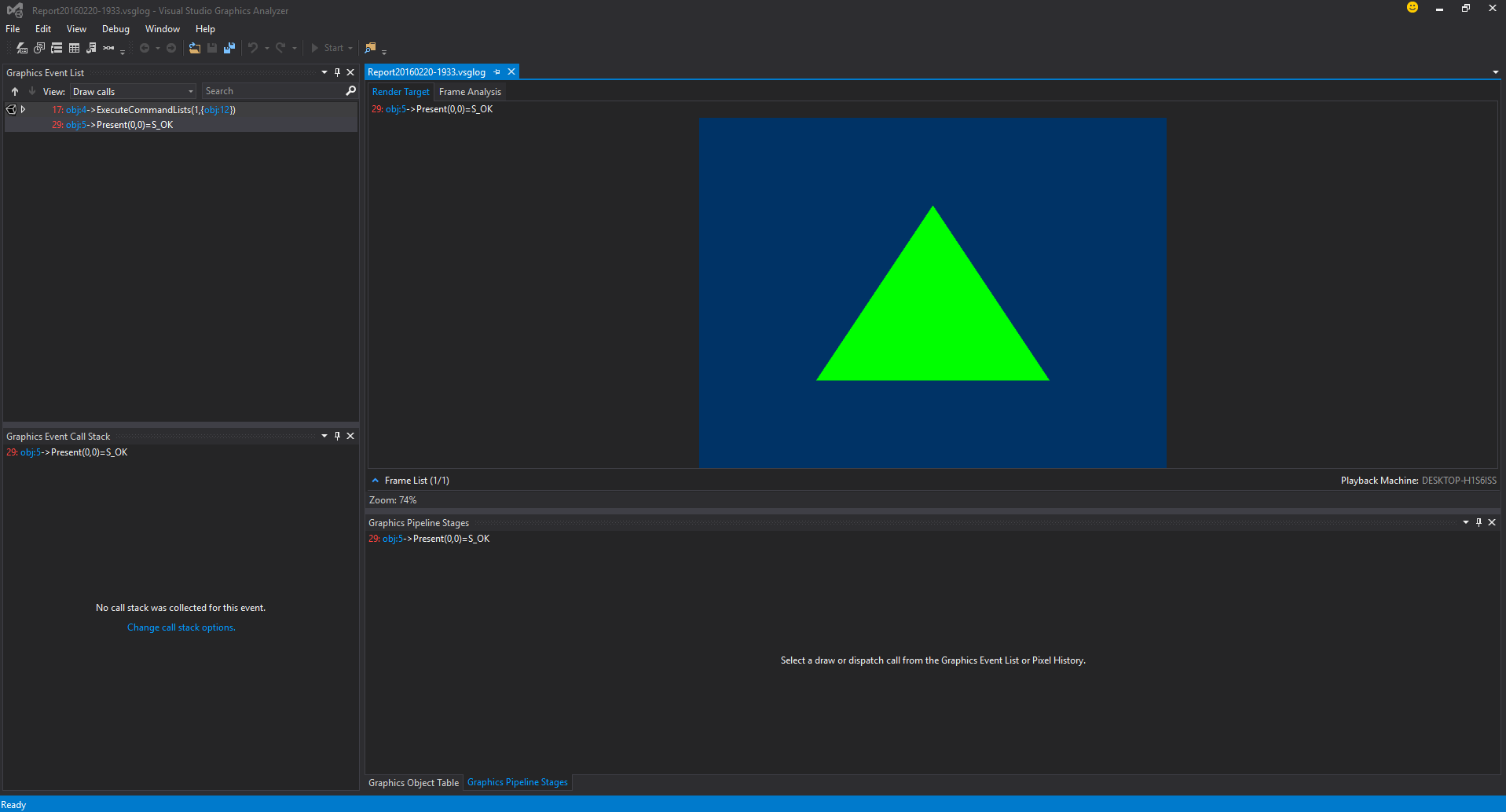
Task: Select the Redo icon in the toolbar
Action: (x=281, y=48)
